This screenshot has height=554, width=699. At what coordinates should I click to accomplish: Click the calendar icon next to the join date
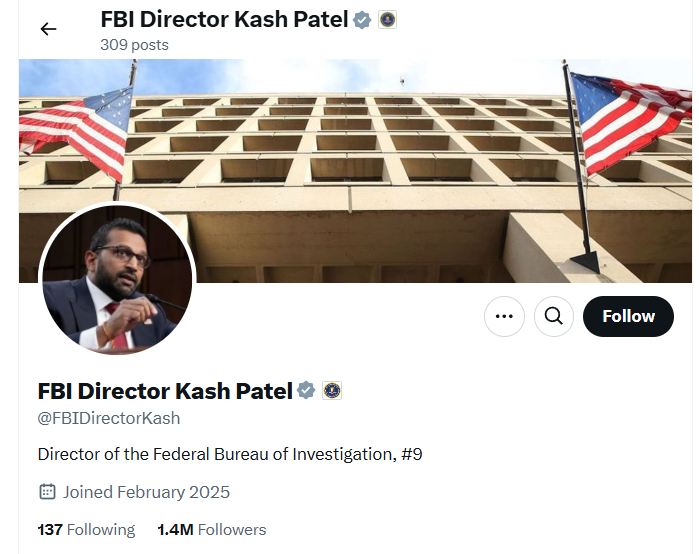click(x=47, y=492)
